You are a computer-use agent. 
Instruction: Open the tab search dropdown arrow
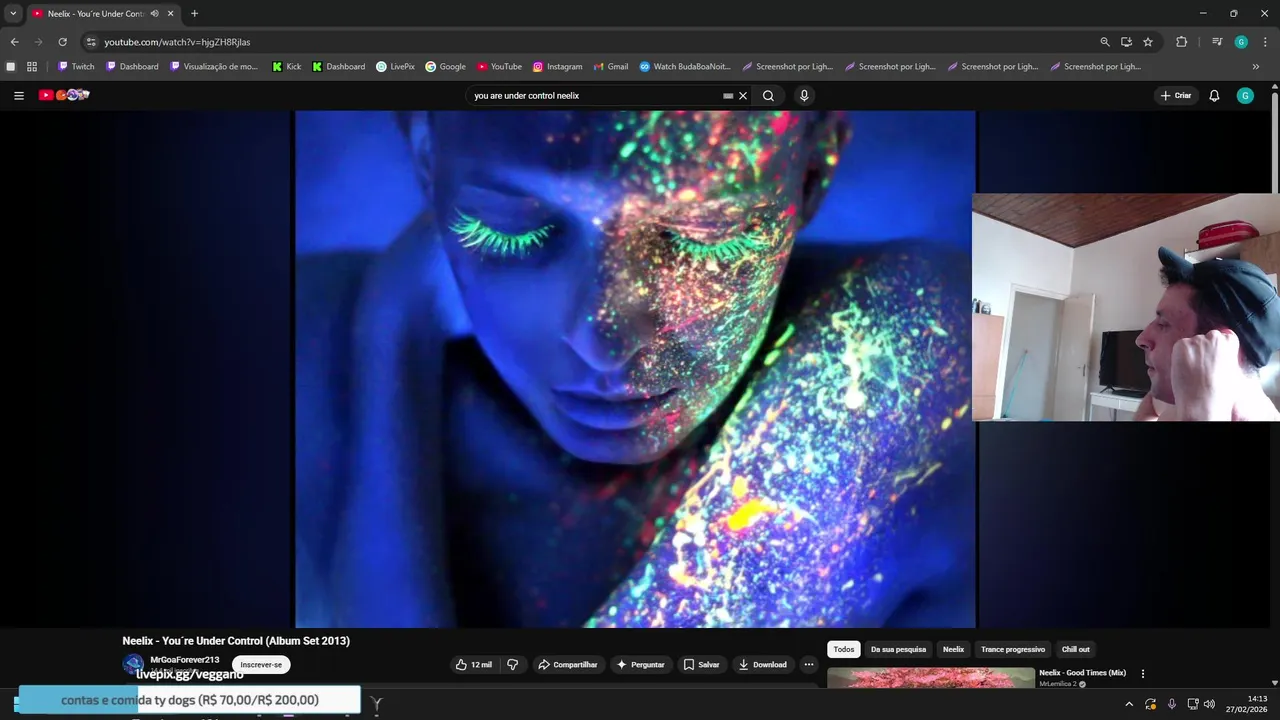coord(13,14)
